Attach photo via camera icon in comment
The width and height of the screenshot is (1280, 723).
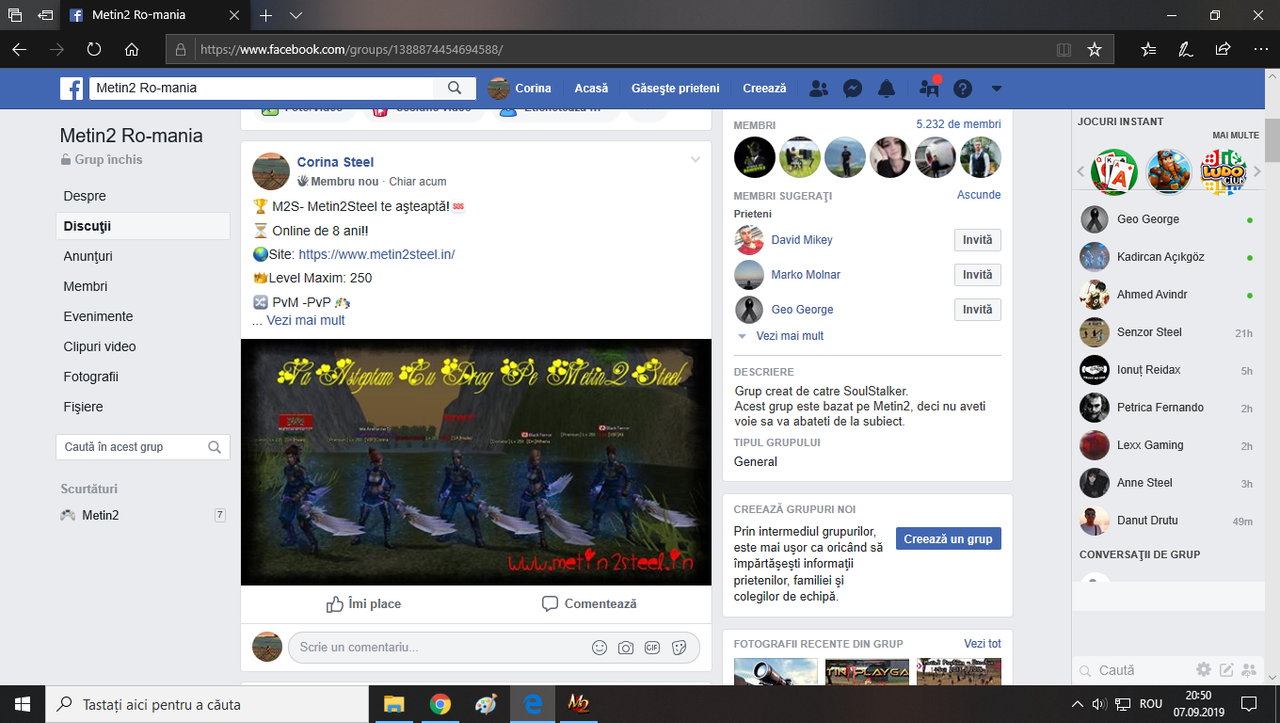pyautogui.click(x=626, y=647)
